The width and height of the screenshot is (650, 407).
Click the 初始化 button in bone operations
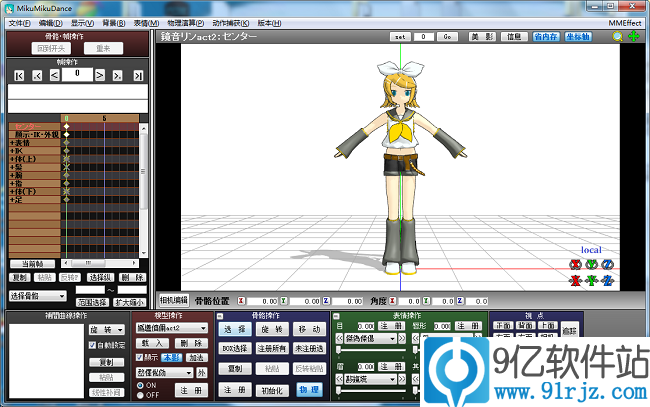(x=269, y=390)
